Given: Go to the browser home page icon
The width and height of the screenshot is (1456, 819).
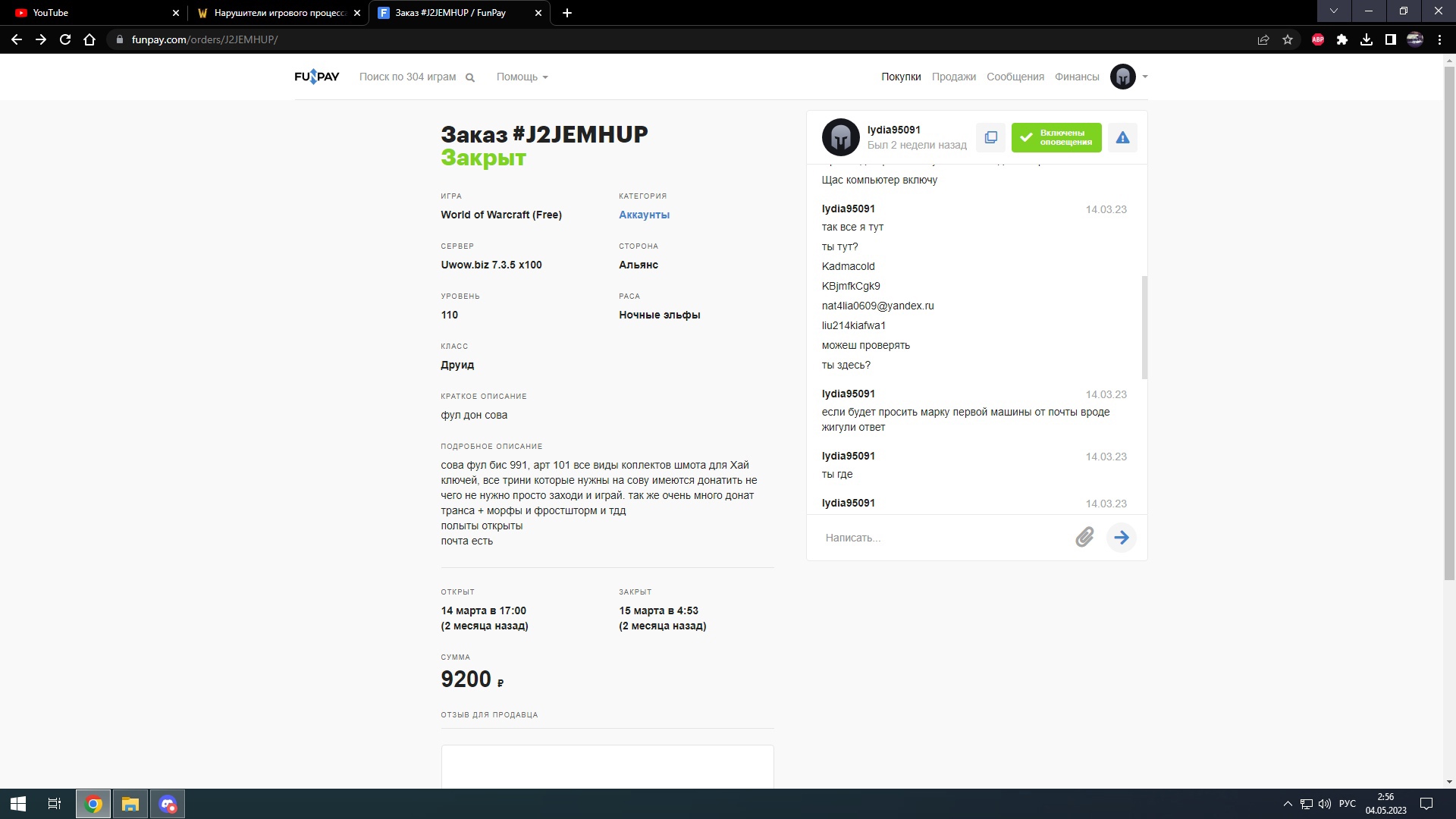Looking at the screenshot, I should pos(89,39).
